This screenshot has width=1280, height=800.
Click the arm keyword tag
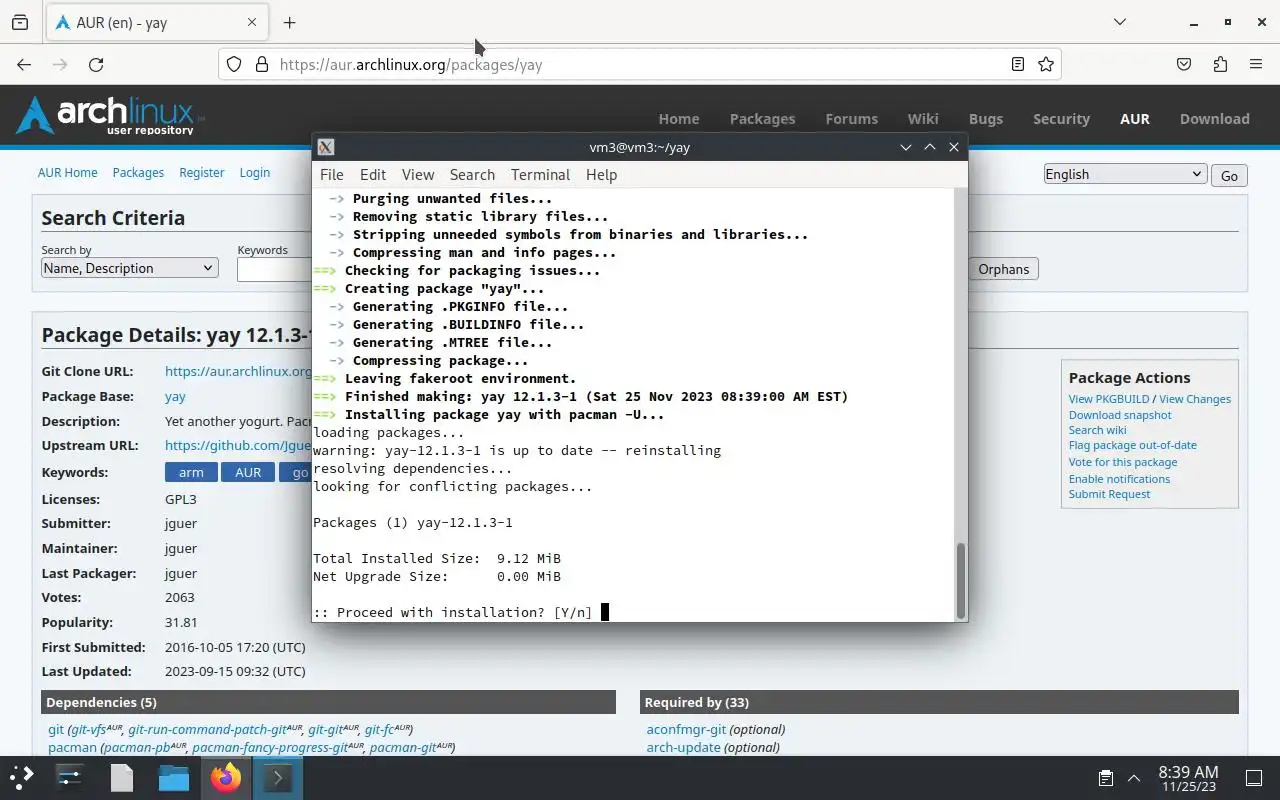[191, 472]
